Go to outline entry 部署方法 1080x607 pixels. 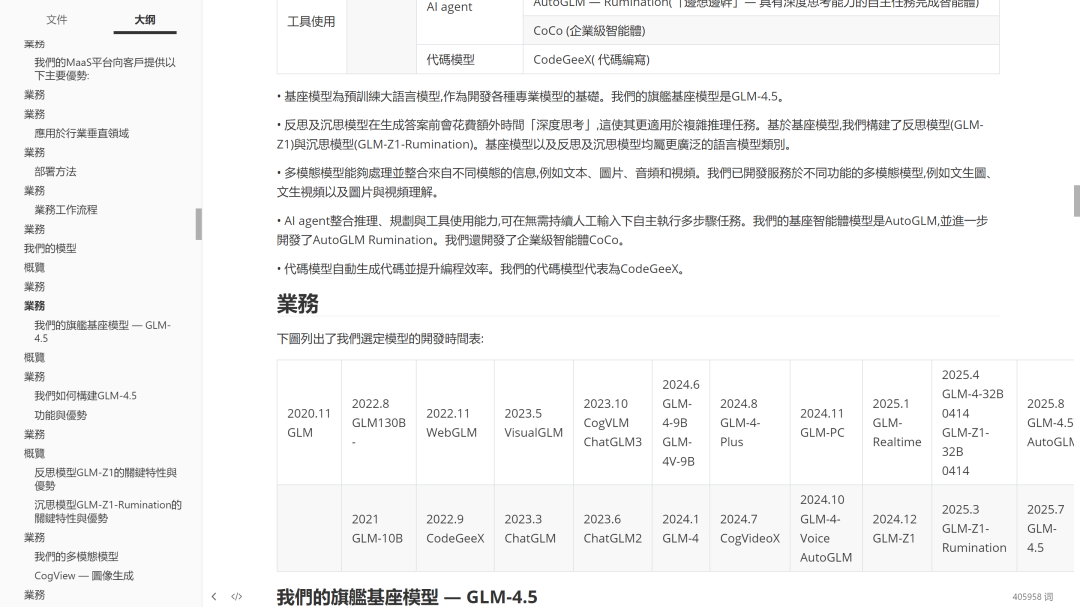click(x=55, y=172)
